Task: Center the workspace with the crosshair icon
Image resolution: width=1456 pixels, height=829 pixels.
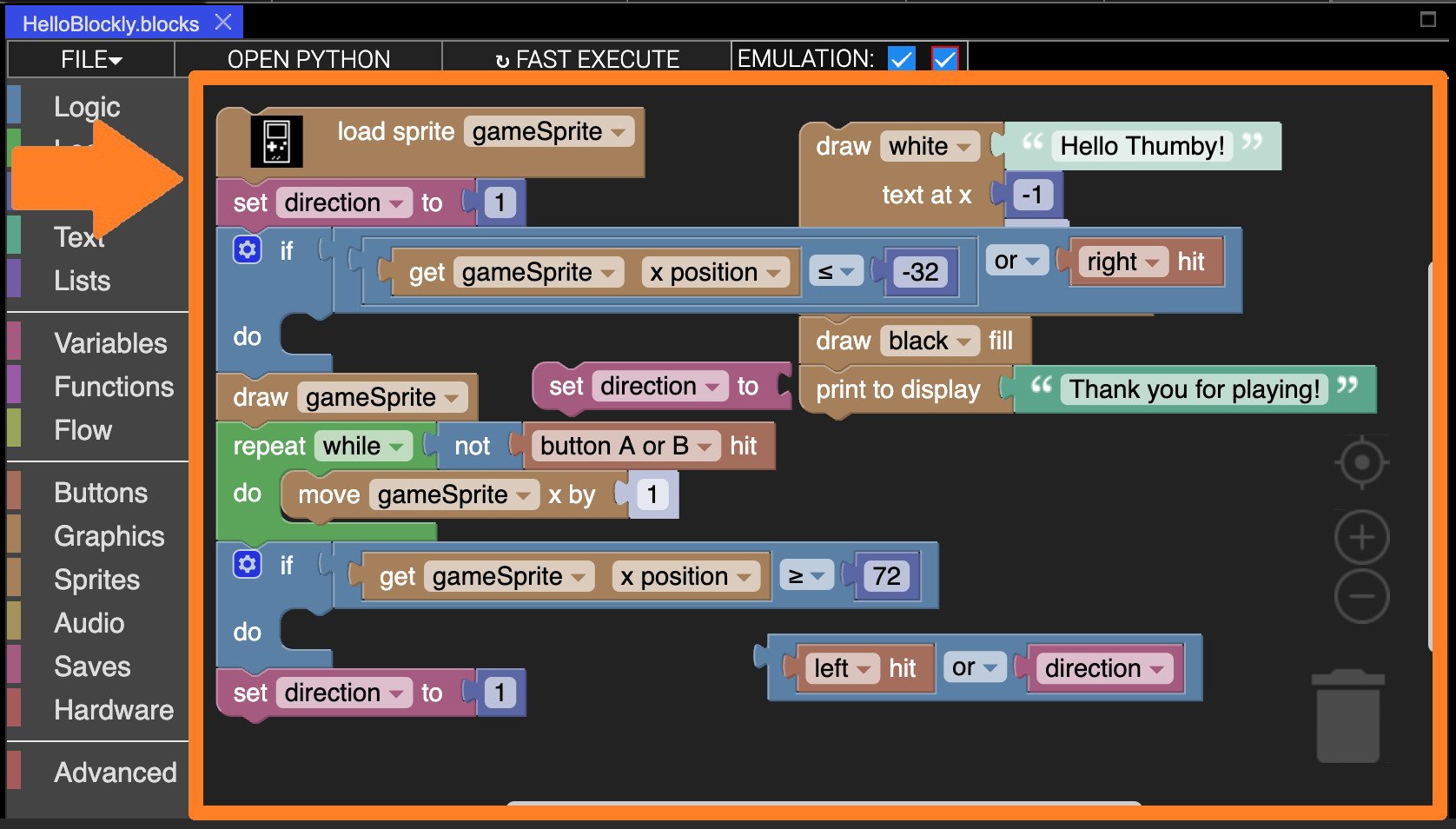Action: (1361, 462)
